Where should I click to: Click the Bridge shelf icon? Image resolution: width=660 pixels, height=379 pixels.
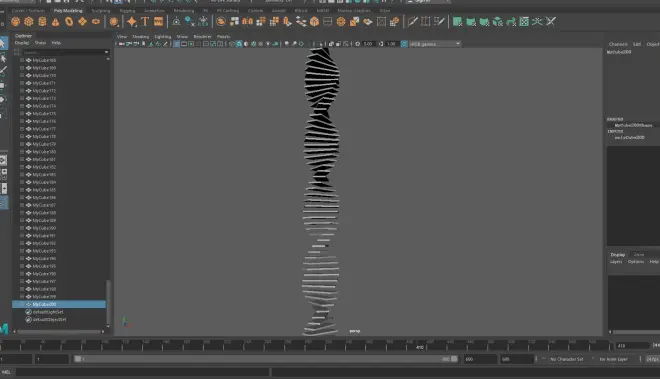(301, 21)
